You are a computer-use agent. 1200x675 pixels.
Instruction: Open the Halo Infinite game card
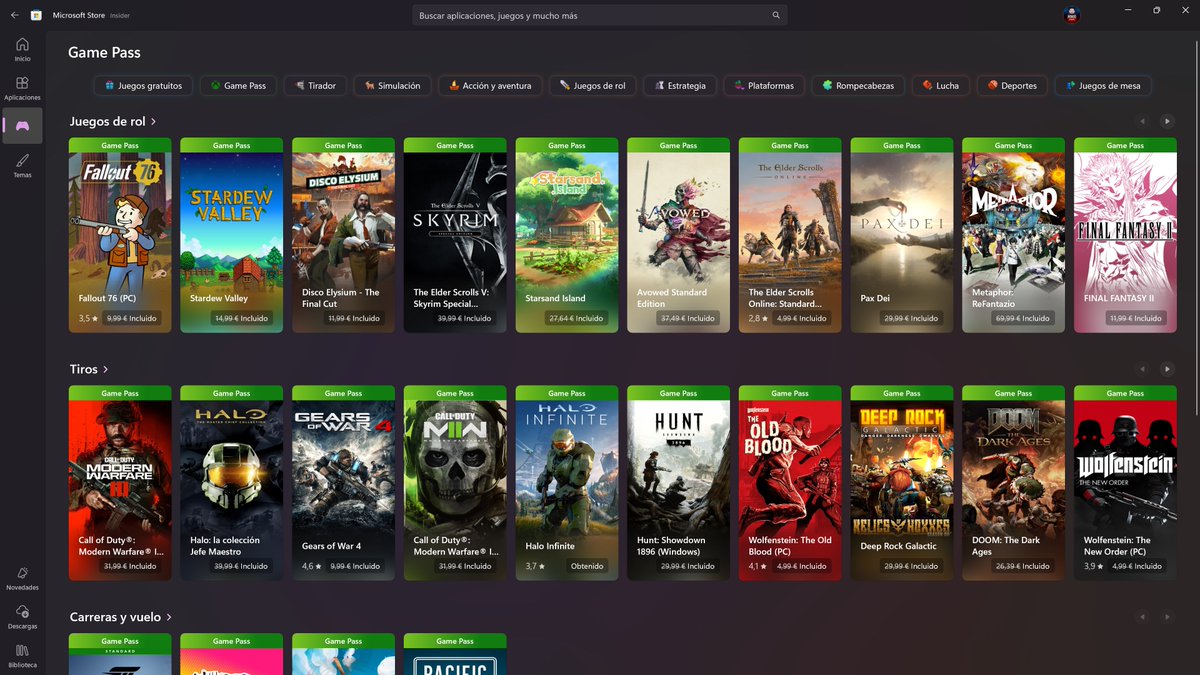(x=567, y=484)
